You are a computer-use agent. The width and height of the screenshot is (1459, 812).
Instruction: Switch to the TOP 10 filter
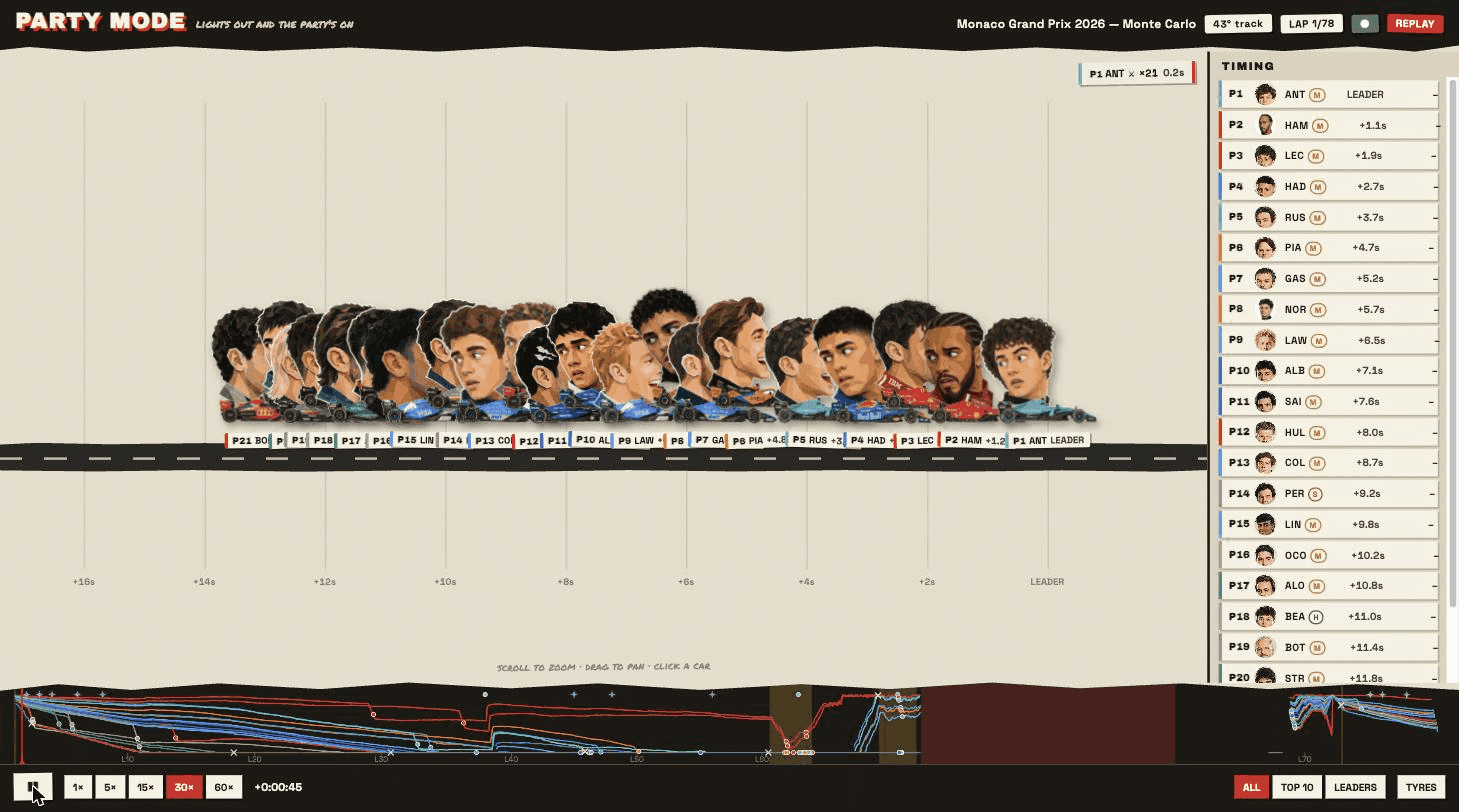[x=1297, y=787]
